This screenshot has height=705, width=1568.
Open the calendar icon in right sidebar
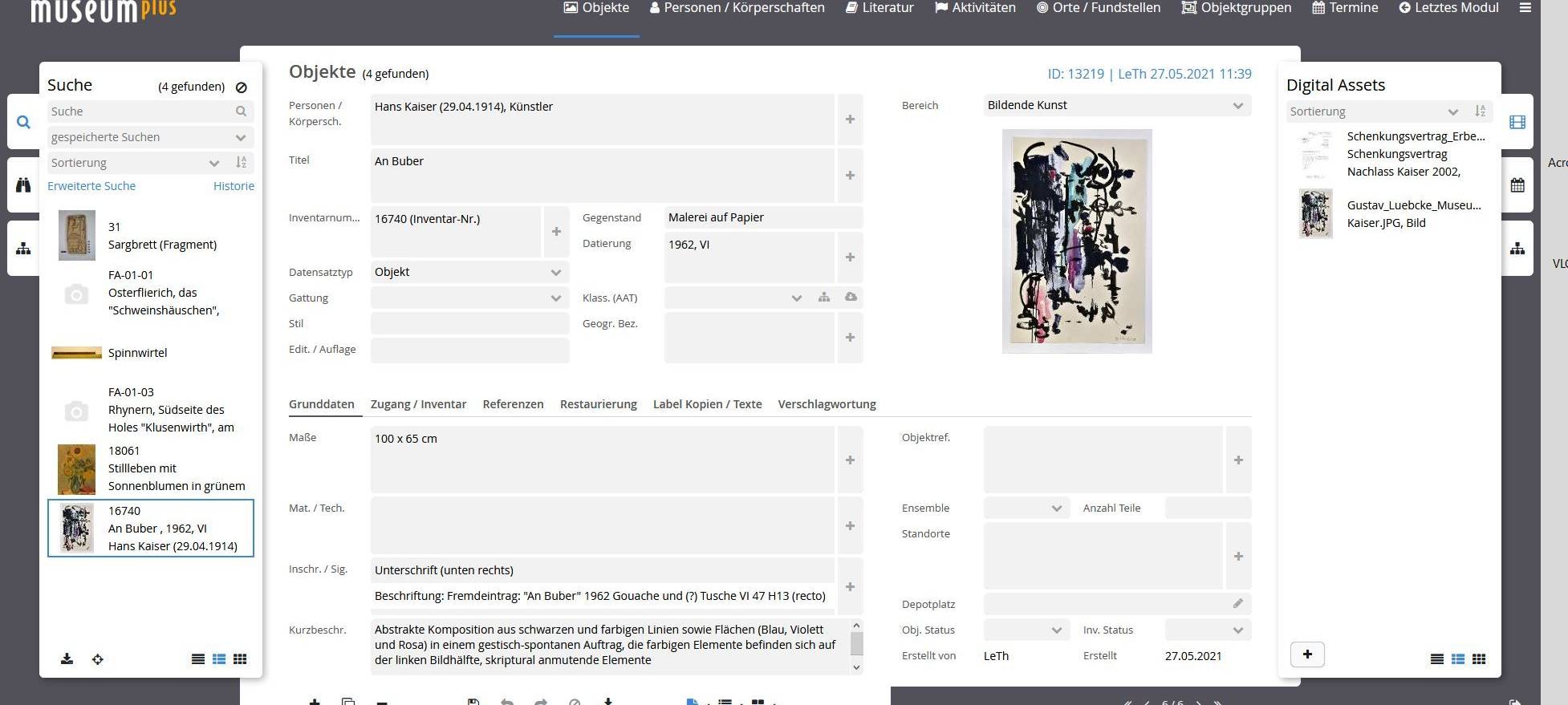(x=1517, y=185)
